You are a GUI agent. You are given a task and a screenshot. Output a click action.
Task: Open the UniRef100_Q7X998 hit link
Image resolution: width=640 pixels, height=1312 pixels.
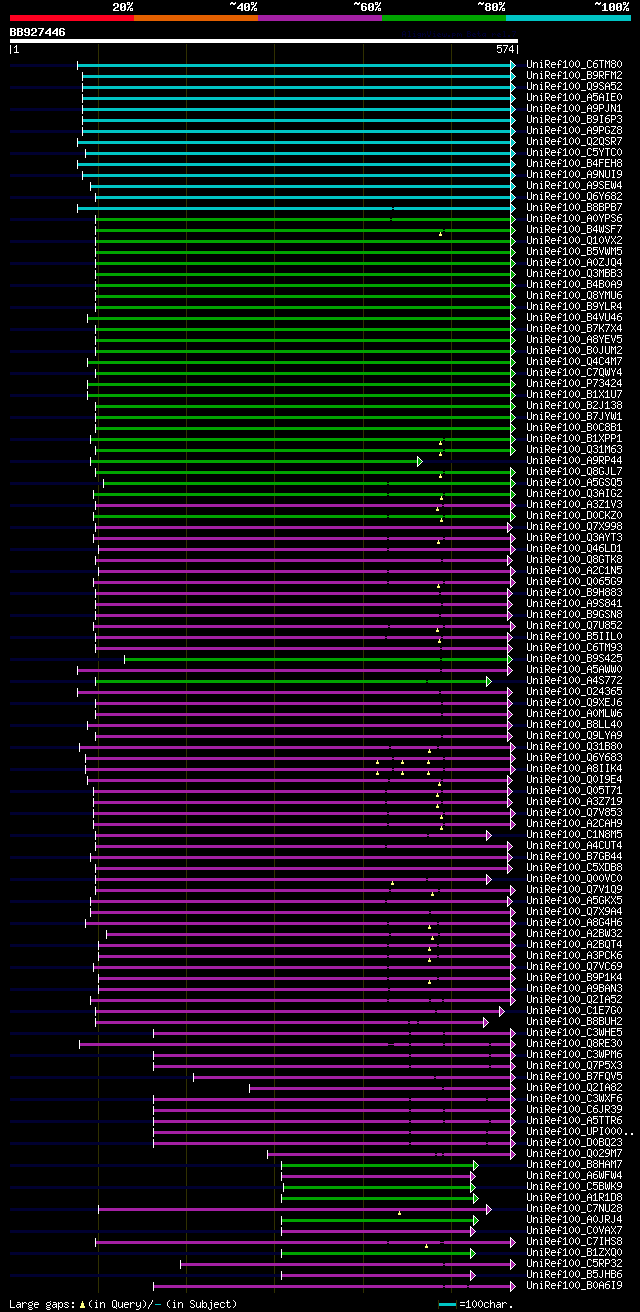574,527
